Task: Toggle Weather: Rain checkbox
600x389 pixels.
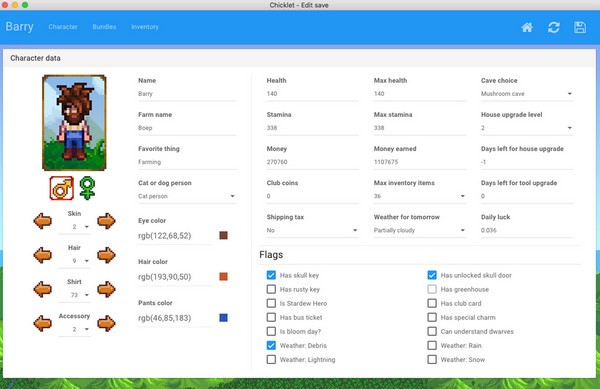Action: pos(432,345)
